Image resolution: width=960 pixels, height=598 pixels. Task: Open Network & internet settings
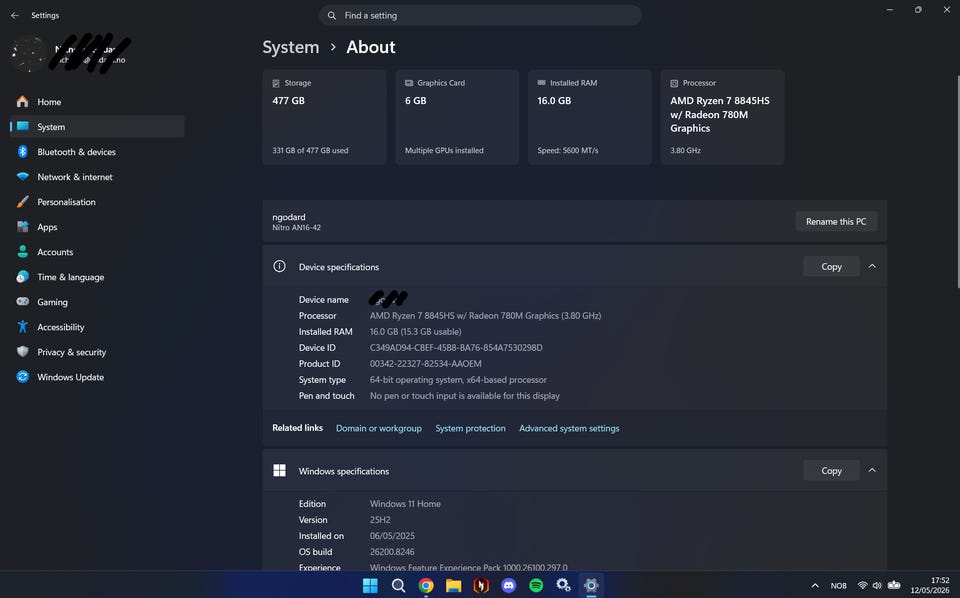coord(97,177)
